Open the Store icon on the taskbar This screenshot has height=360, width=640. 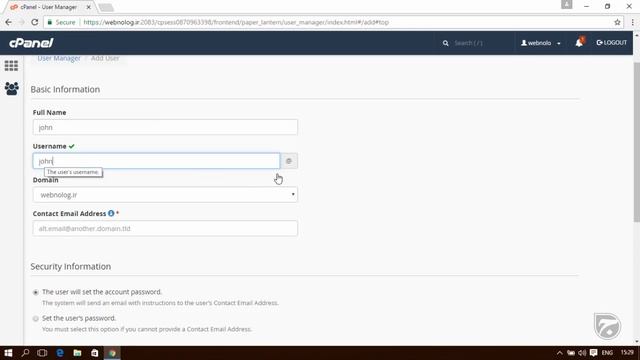click(x=95, y=353)
